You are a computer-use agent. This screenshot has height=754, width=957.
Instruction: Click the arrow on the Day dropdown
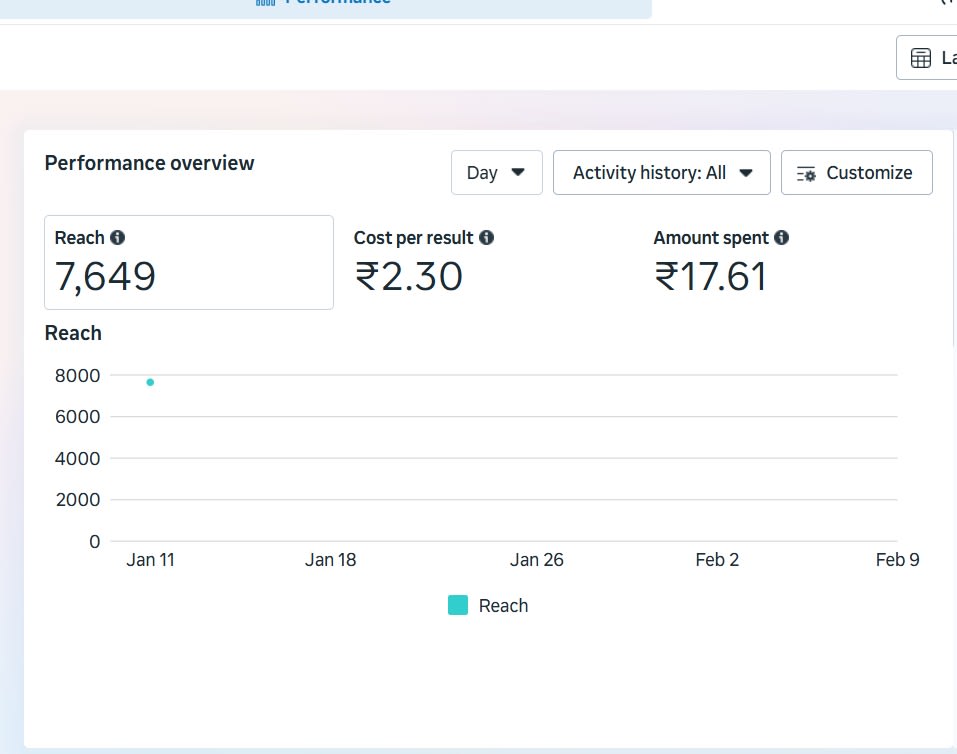[518, 173]
